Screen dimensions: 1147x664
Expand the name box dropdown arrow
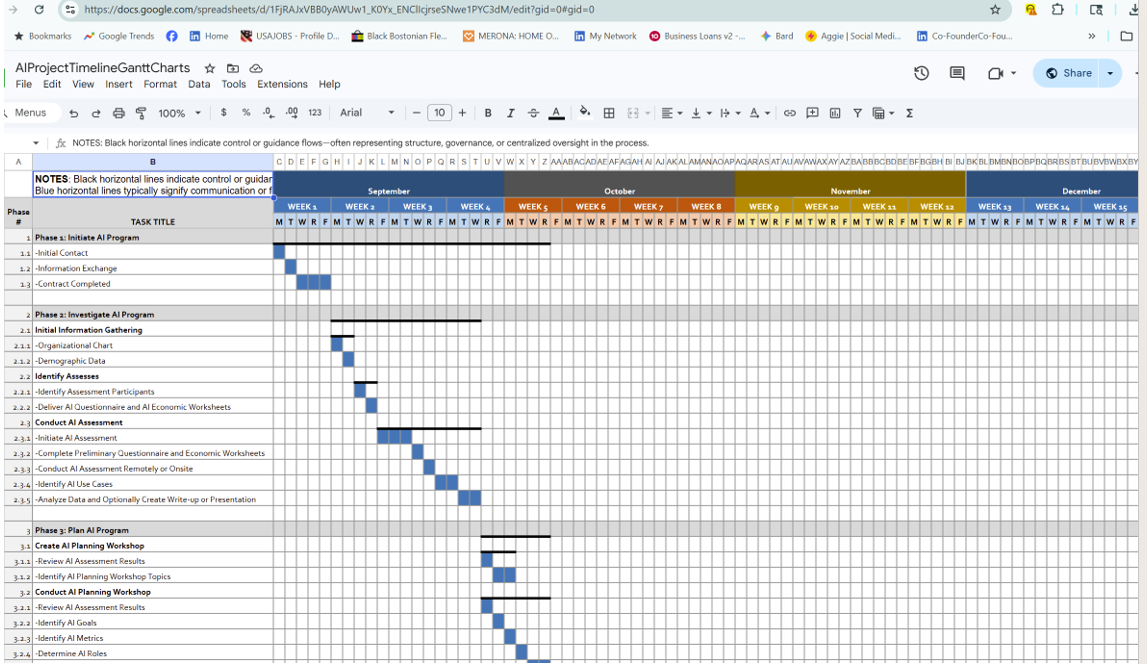click(x=36, y=143)
